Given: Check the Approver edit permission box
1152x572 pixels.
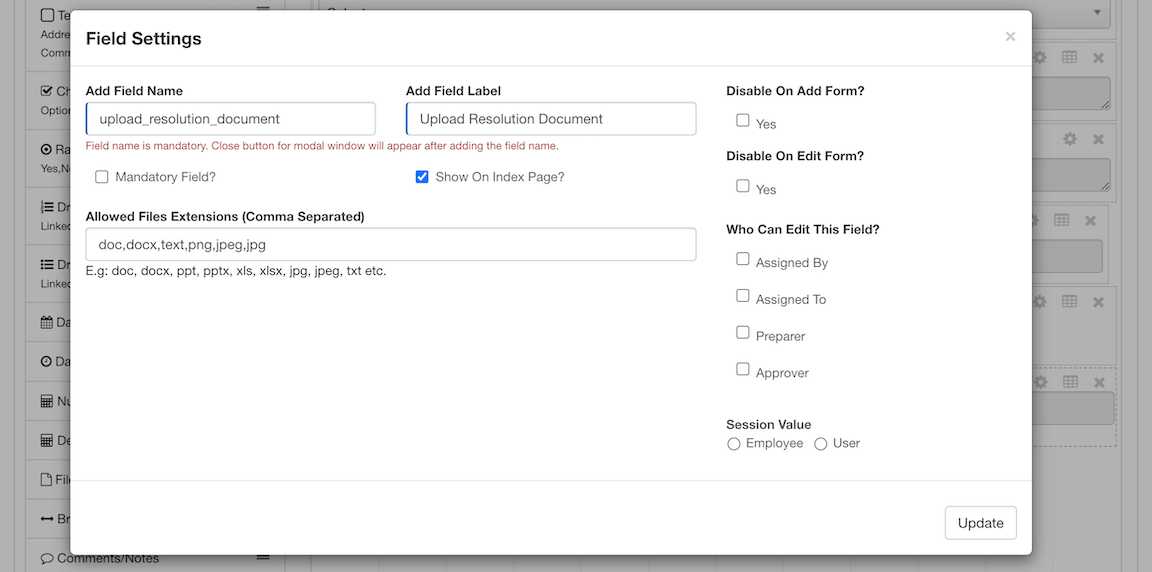Looking at the screenshot, I should 743,369.
